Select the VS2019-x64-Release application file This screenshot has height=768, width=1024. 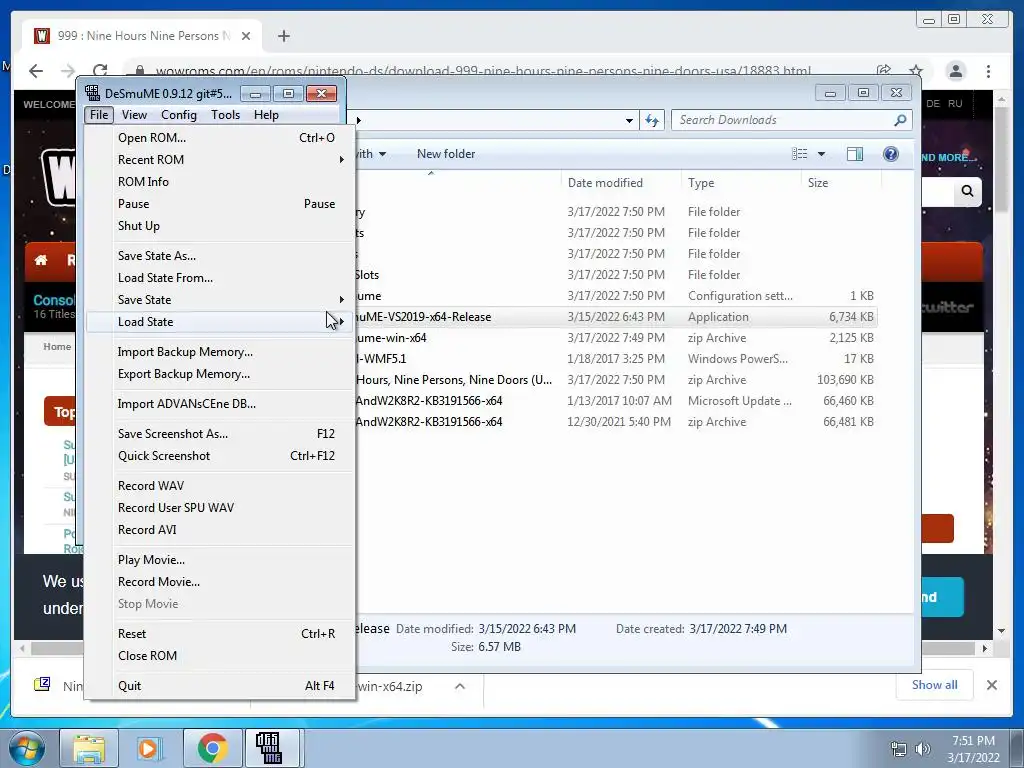[x=614, y=317]
